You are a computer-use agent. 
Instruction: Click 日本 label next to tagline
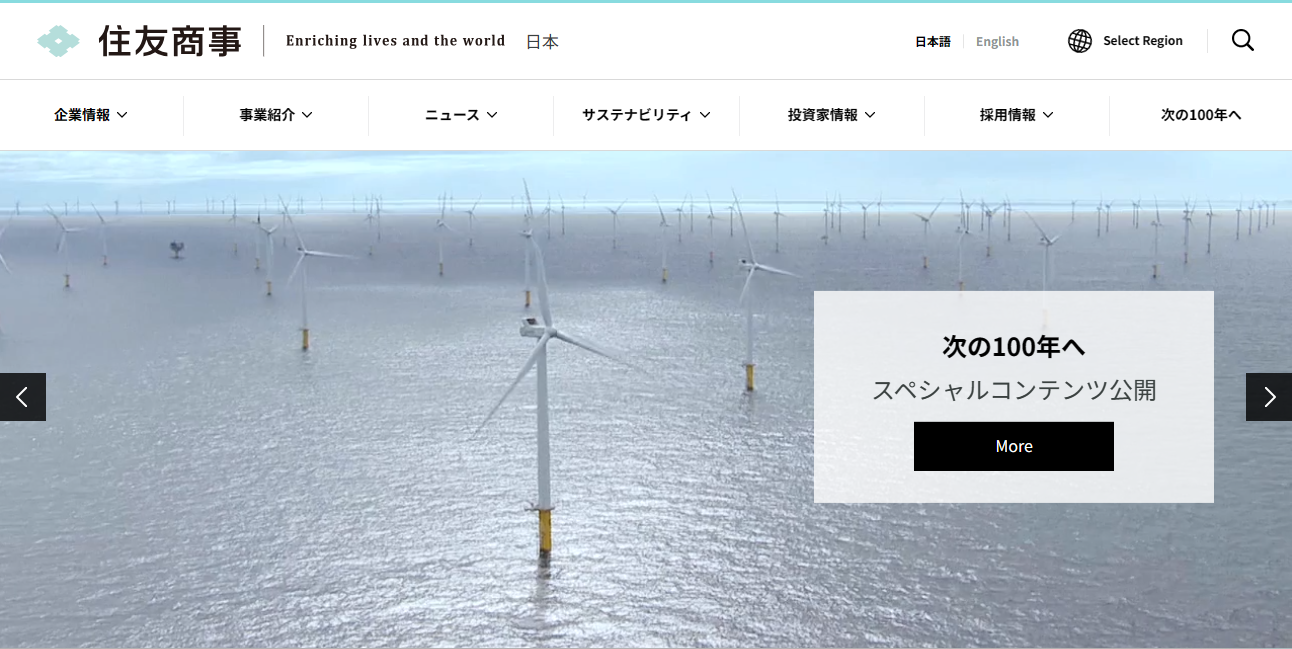[542, 42]
